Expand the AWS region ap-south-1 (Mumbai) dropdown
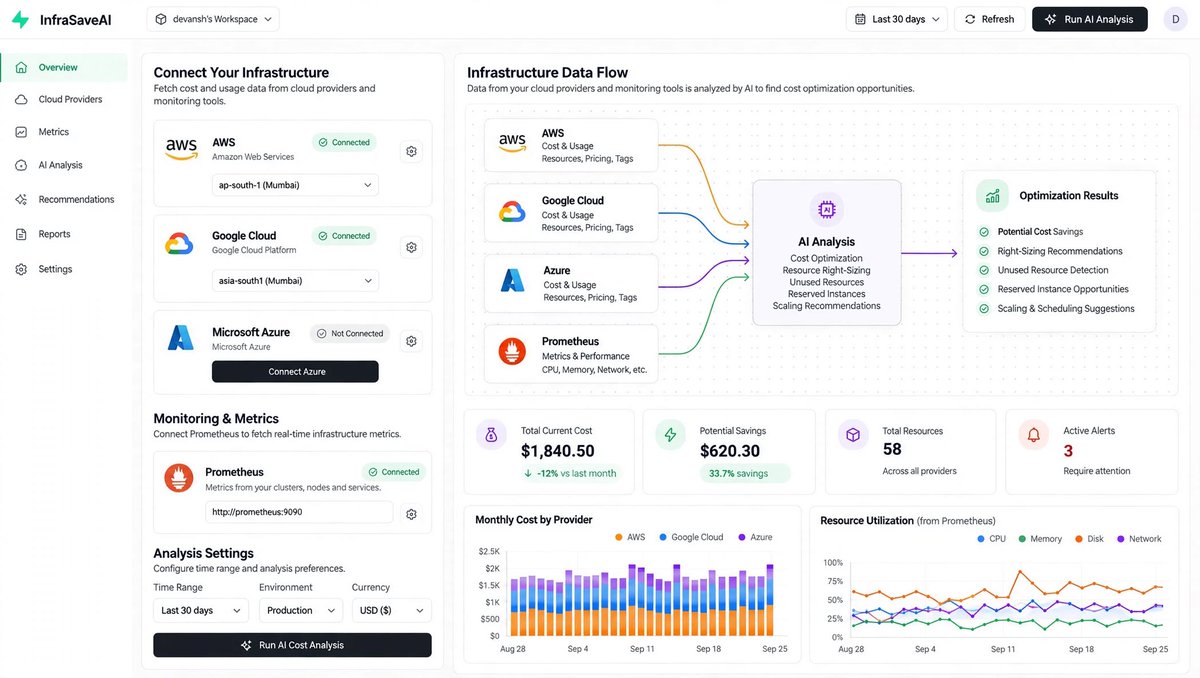The width and height of the screenshot is (1200, 678). click(x=295, y=185)
